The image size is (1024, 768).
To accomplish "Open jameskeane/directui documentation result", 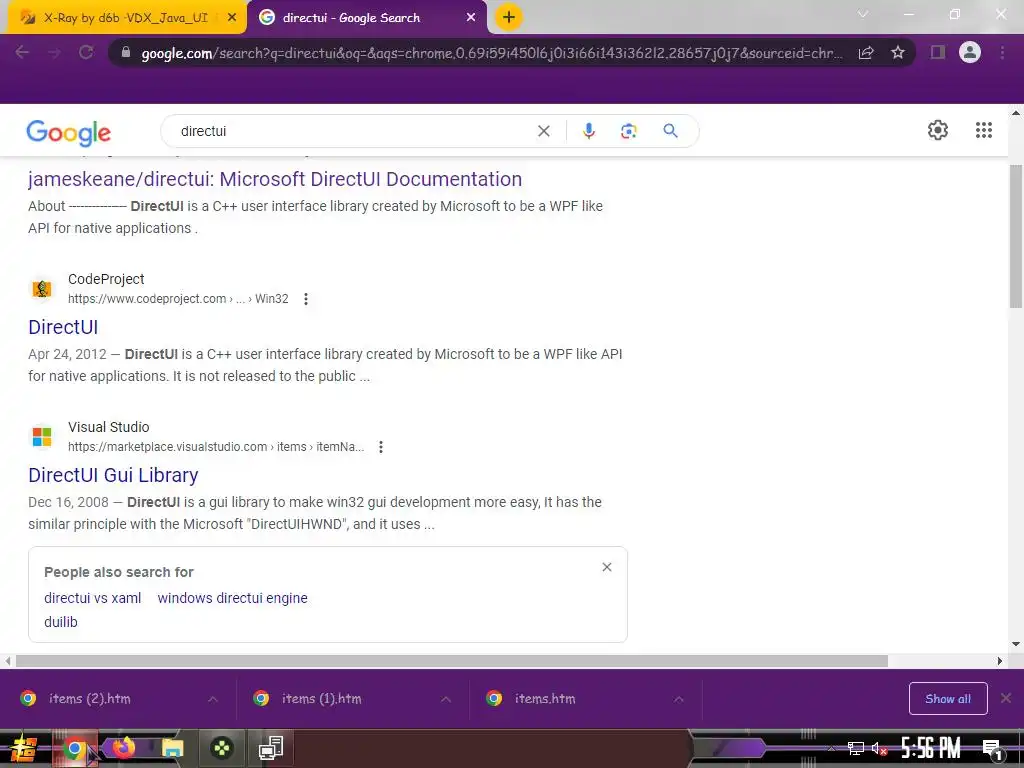I will (x=275, y=179).
